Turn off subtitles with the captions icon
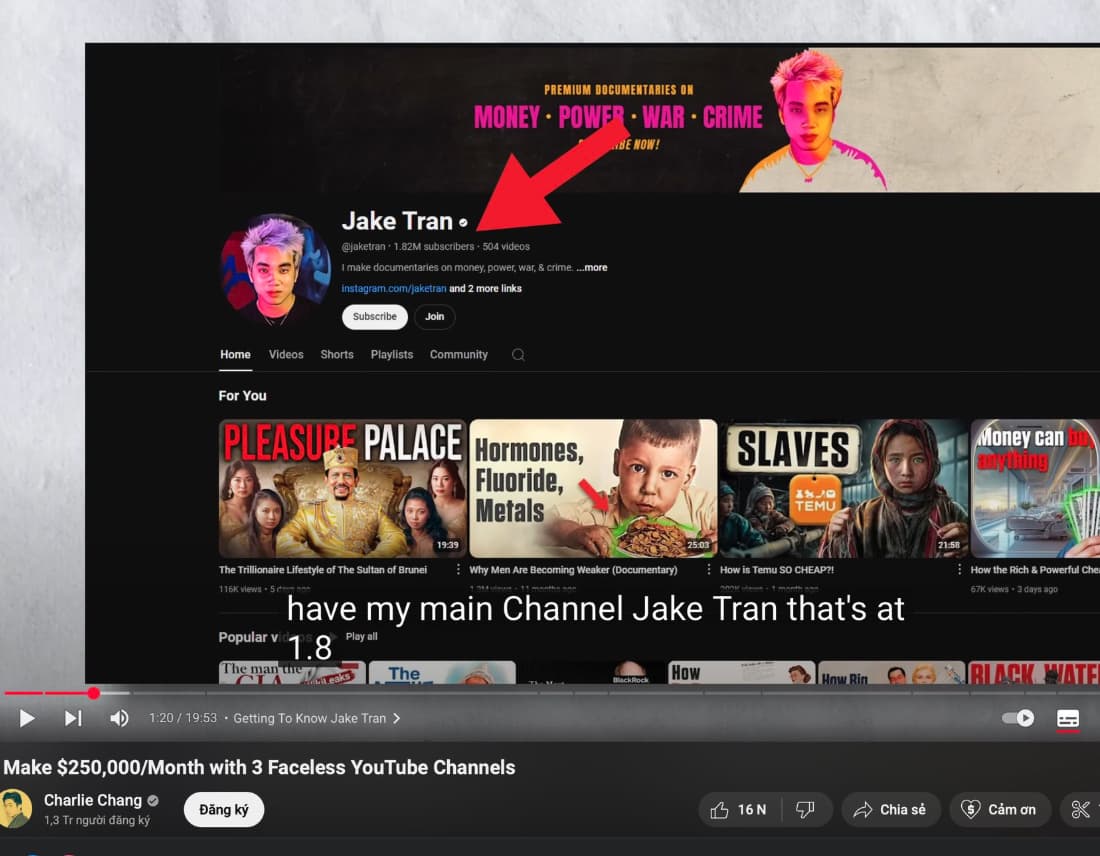This screenshot has height=856, width=1100. 1068,718
